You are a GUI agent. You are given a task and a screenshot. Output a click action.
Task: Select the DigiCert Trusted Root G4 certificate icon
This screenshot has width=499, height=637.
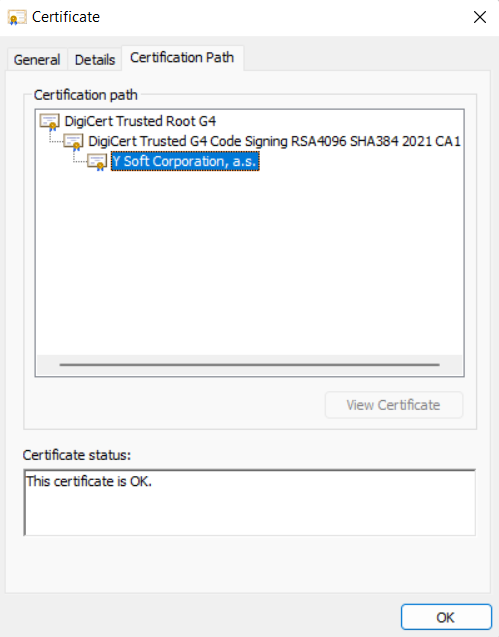pos(50,122)
